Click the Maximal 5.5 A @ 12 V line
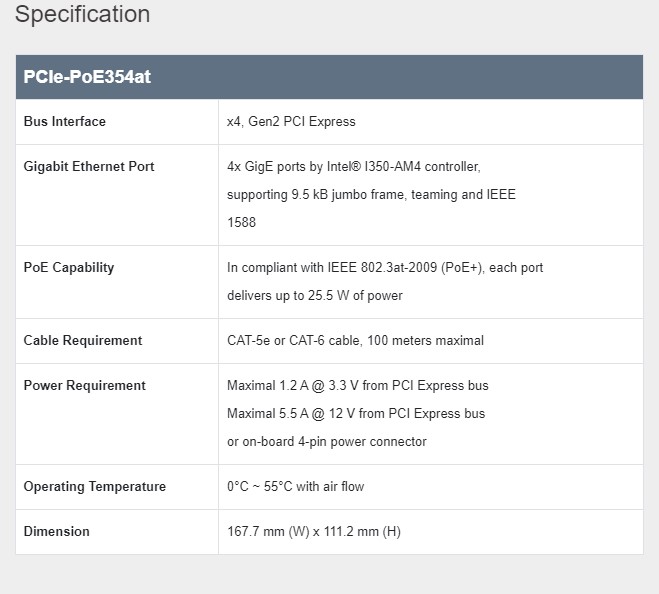This screenshot has width=659, height=594. click(356, 414)
